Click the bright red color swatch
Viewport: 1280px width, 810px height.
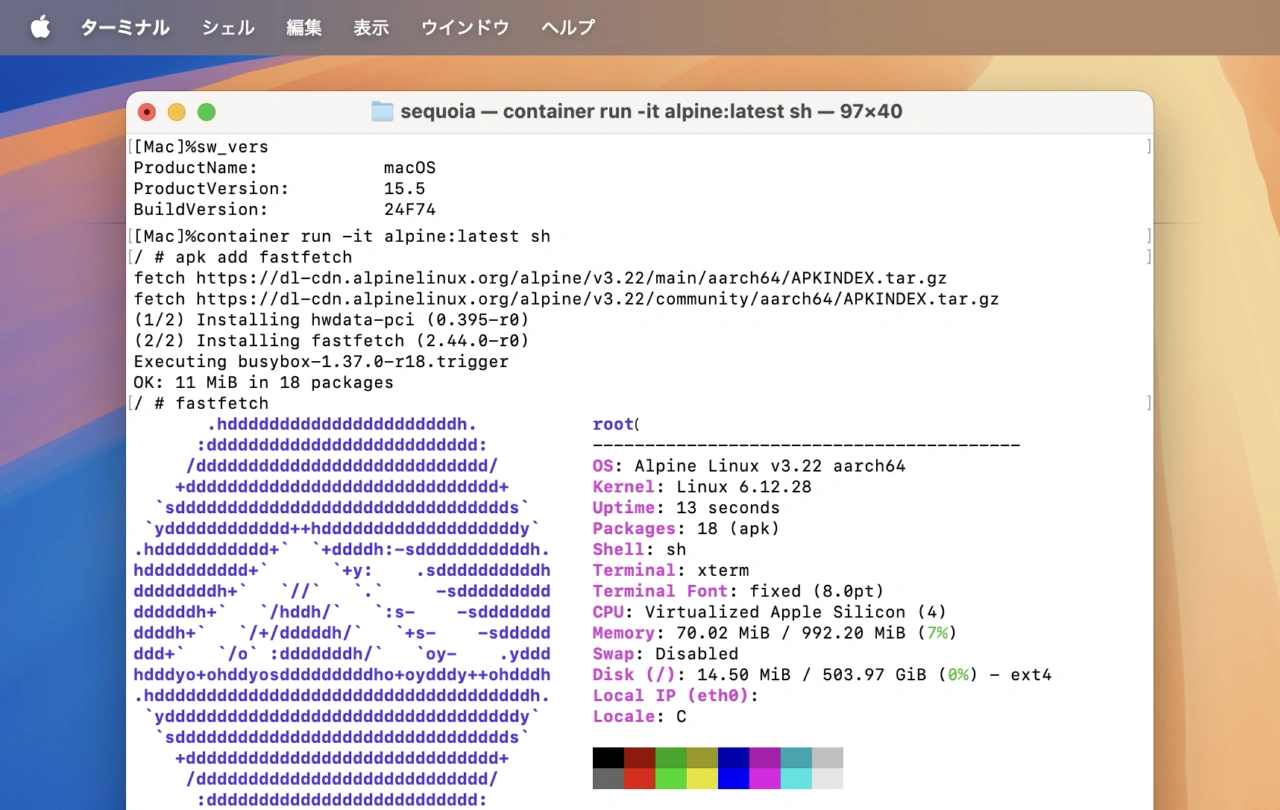point(640,778)
